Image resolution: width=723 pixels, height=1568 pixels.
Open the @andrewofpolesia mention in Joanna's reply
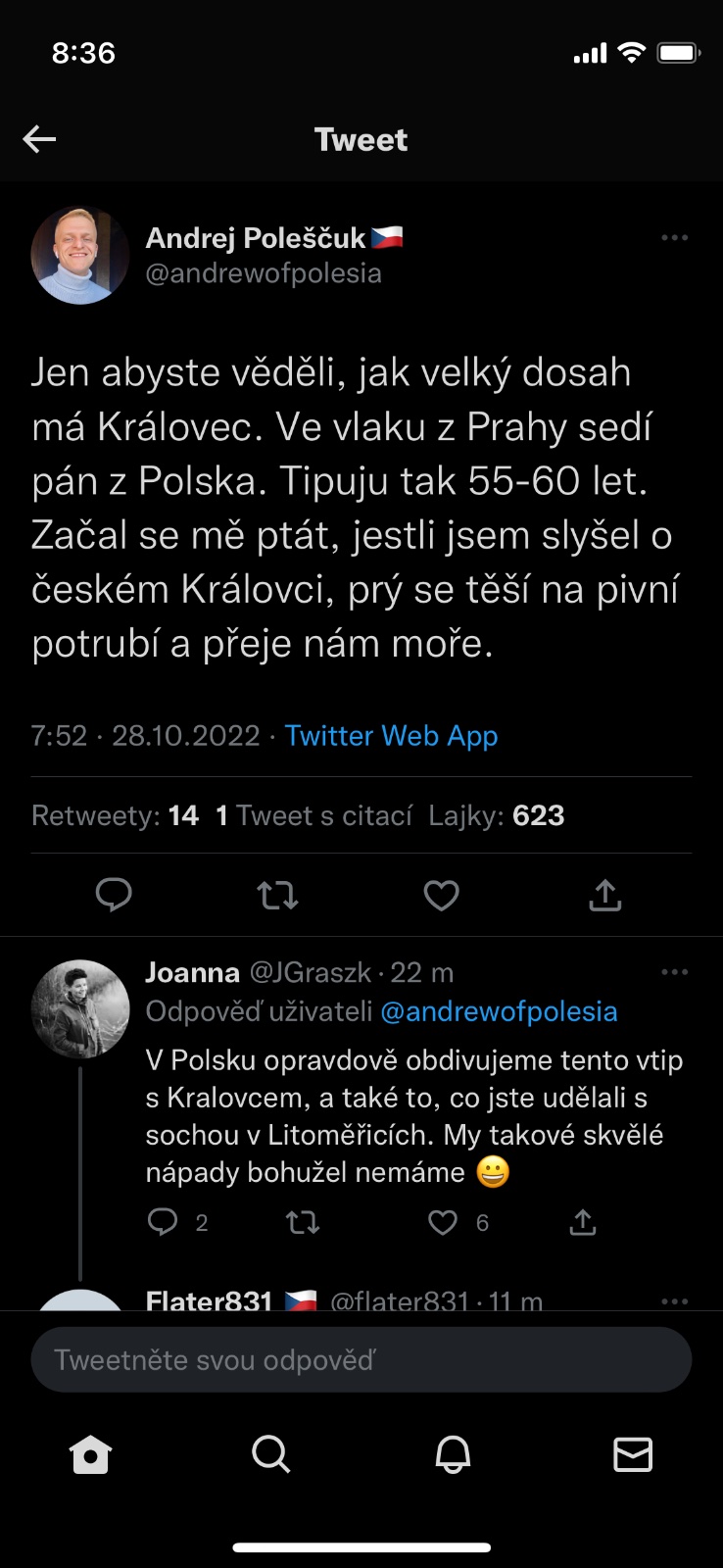499,1011
